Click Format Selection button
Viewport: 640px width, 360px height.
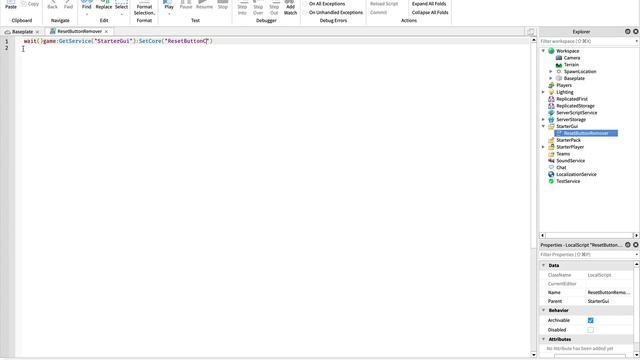pos(144,8)
